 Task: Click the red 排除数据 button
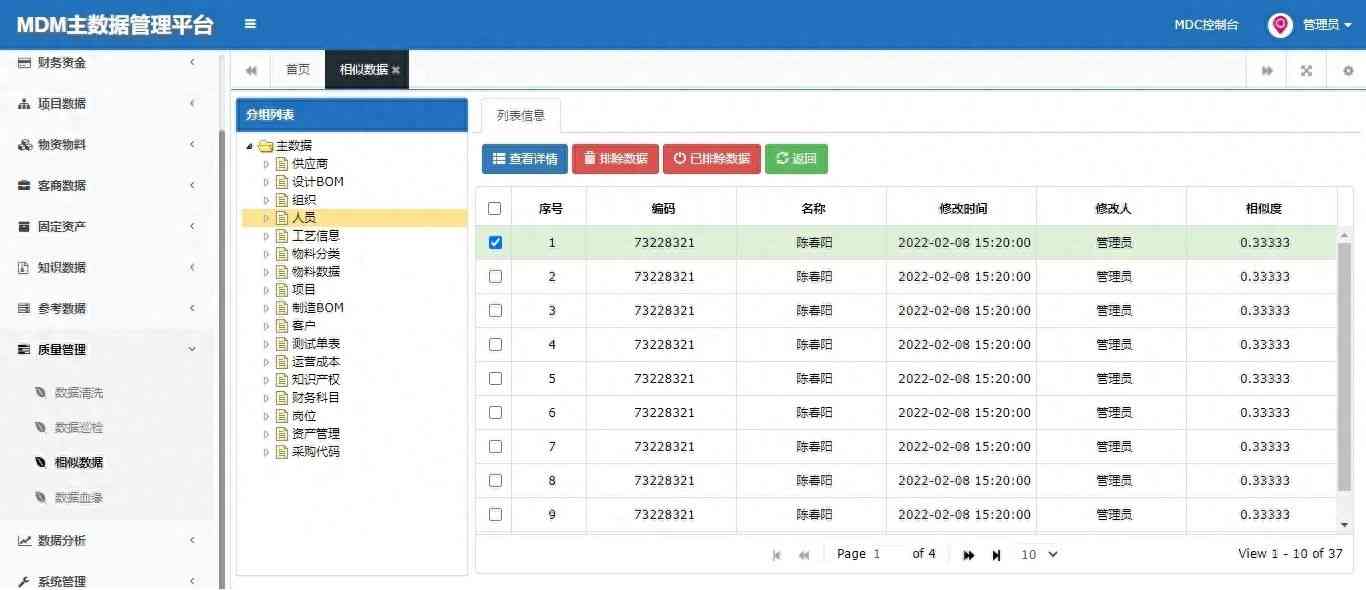[x=615, y=159]
